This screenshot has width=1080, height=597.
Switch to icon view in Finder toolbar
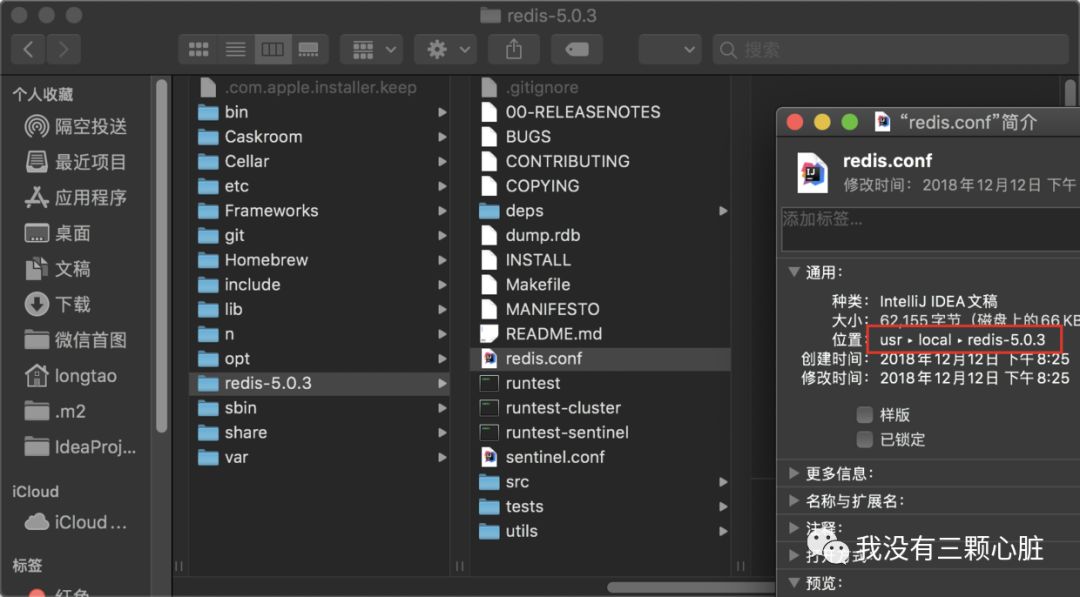pyautogui.click(x=198, y=49)
